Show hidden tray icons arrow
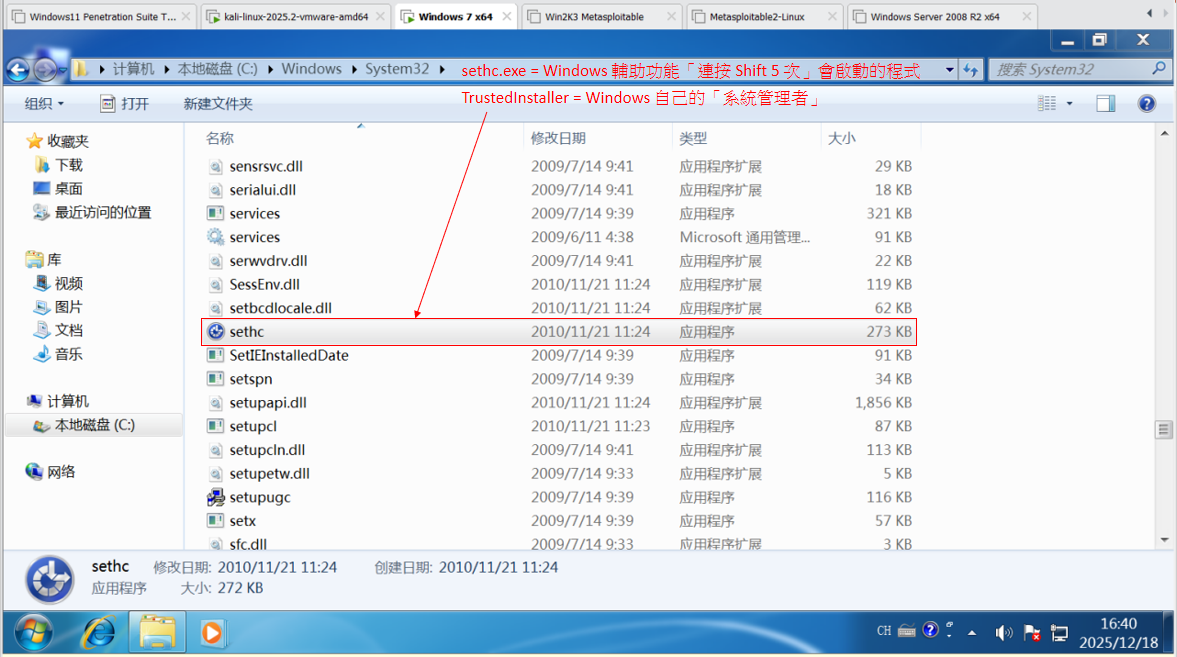Viewport: 1177px width, 657px height. pyautogui.click(x=972, y=633)
